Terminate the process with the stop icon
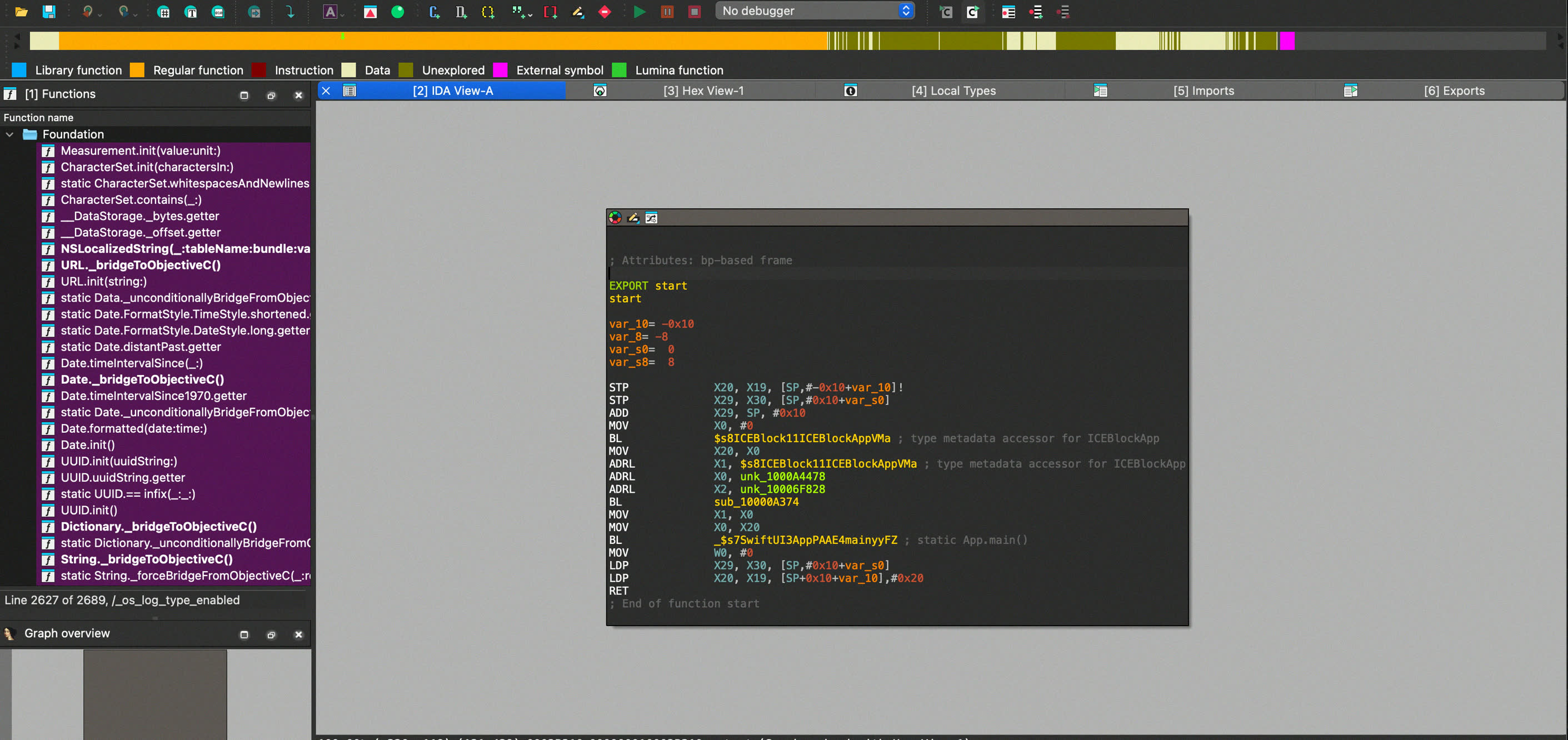 pyautogui.click(x=694, y=12)
